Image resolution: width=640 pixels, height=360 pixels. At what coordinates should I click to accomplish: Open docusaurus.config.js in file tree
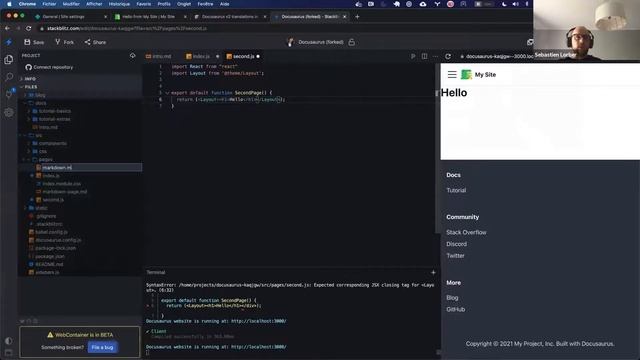click(x=58, y=240)
